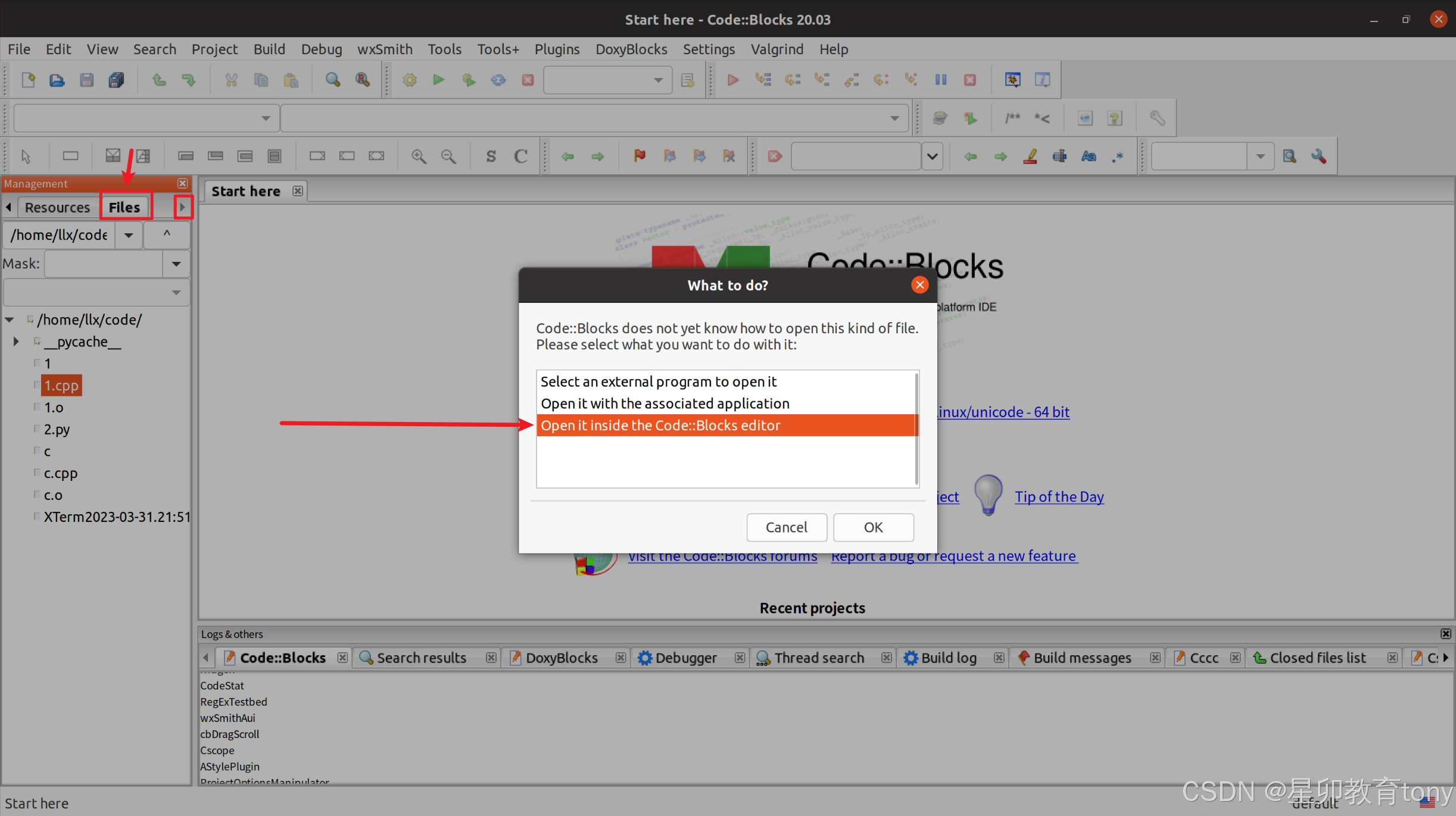Viewport: 1456px width, 816px height.
Task: Click Report a bug or request feature link
Action: pos(953,556)
